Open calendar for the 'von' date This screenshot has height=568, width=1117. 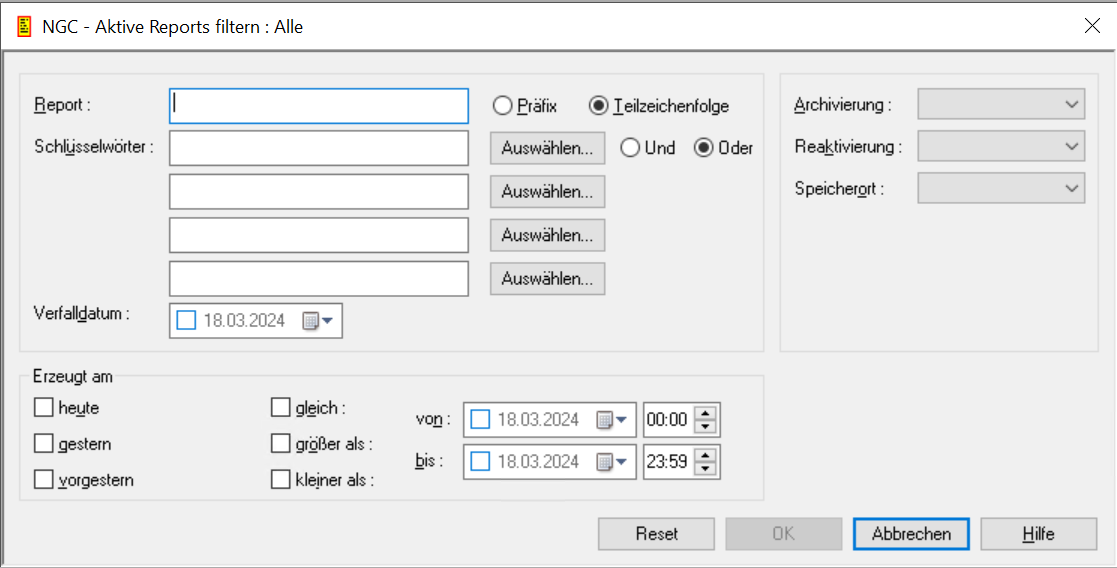[611, 420]
